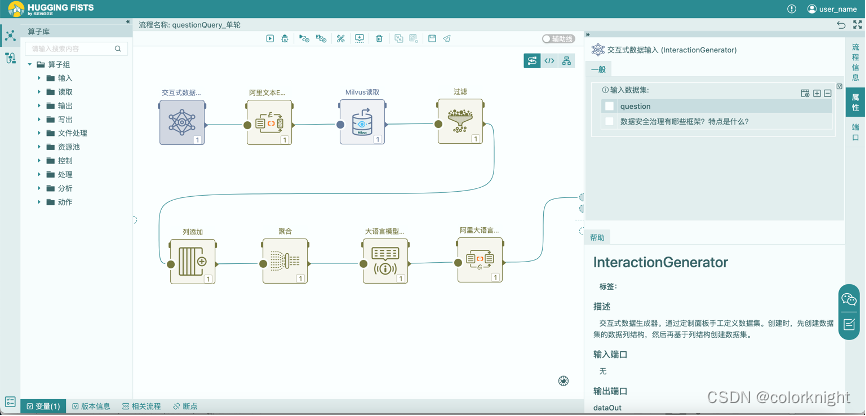The height and width of the screenshot is (416, 866).
Task: Select the 大语言模型 prompt node
Action: (386, 261)
